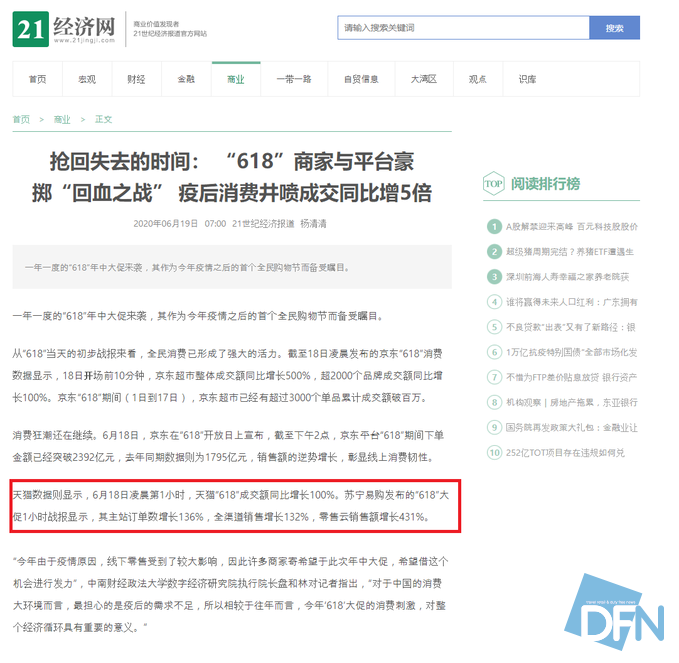Click the publish date 2020年06月19日

tap(165, 223)
